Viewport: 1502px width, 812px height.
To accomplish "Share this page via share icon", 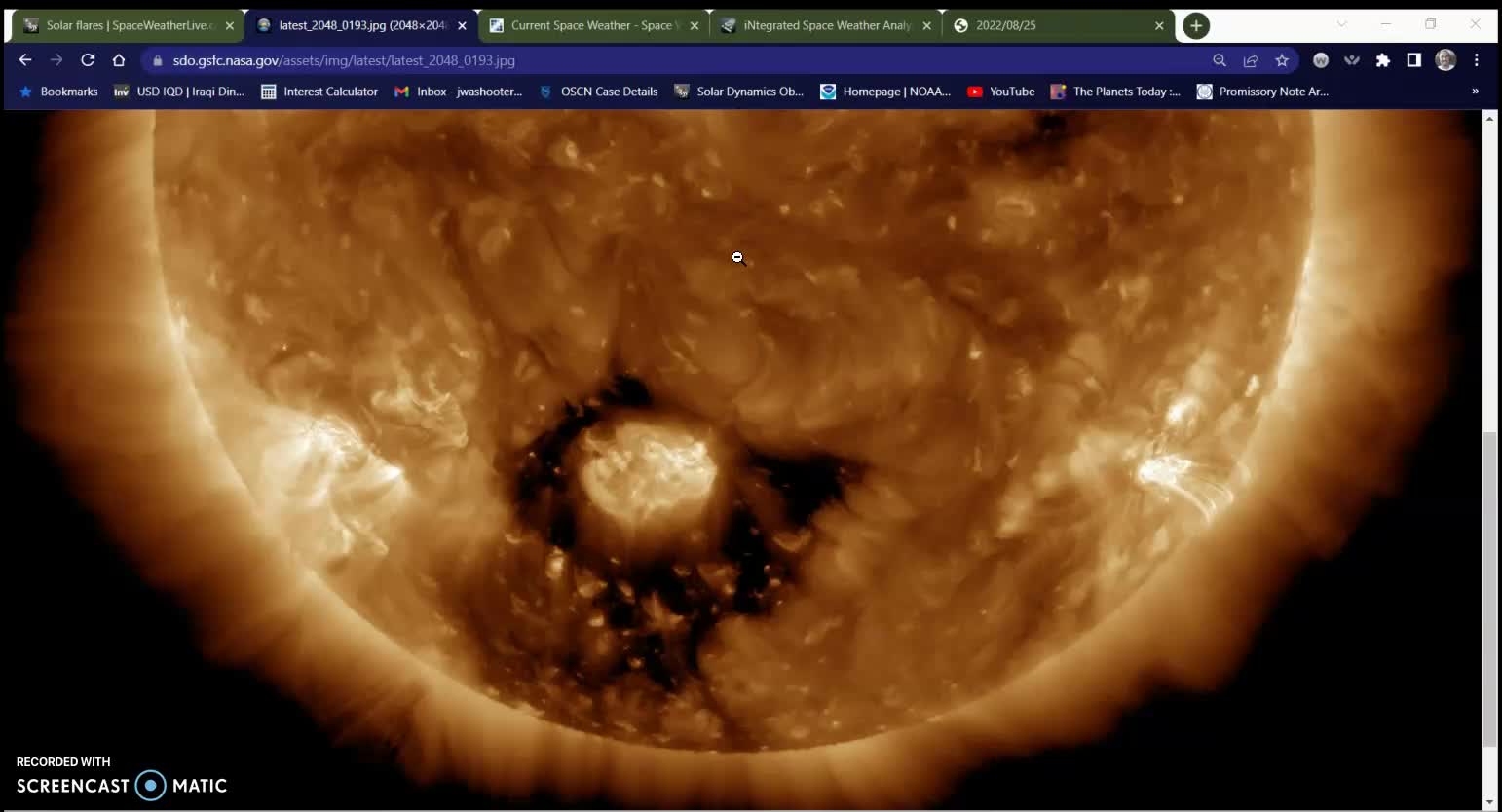I will point(1251,60).
